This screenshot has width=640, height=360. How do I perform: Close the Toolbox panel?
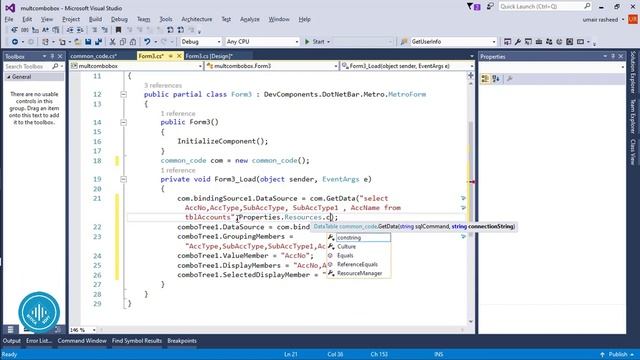tap(60, 56)
